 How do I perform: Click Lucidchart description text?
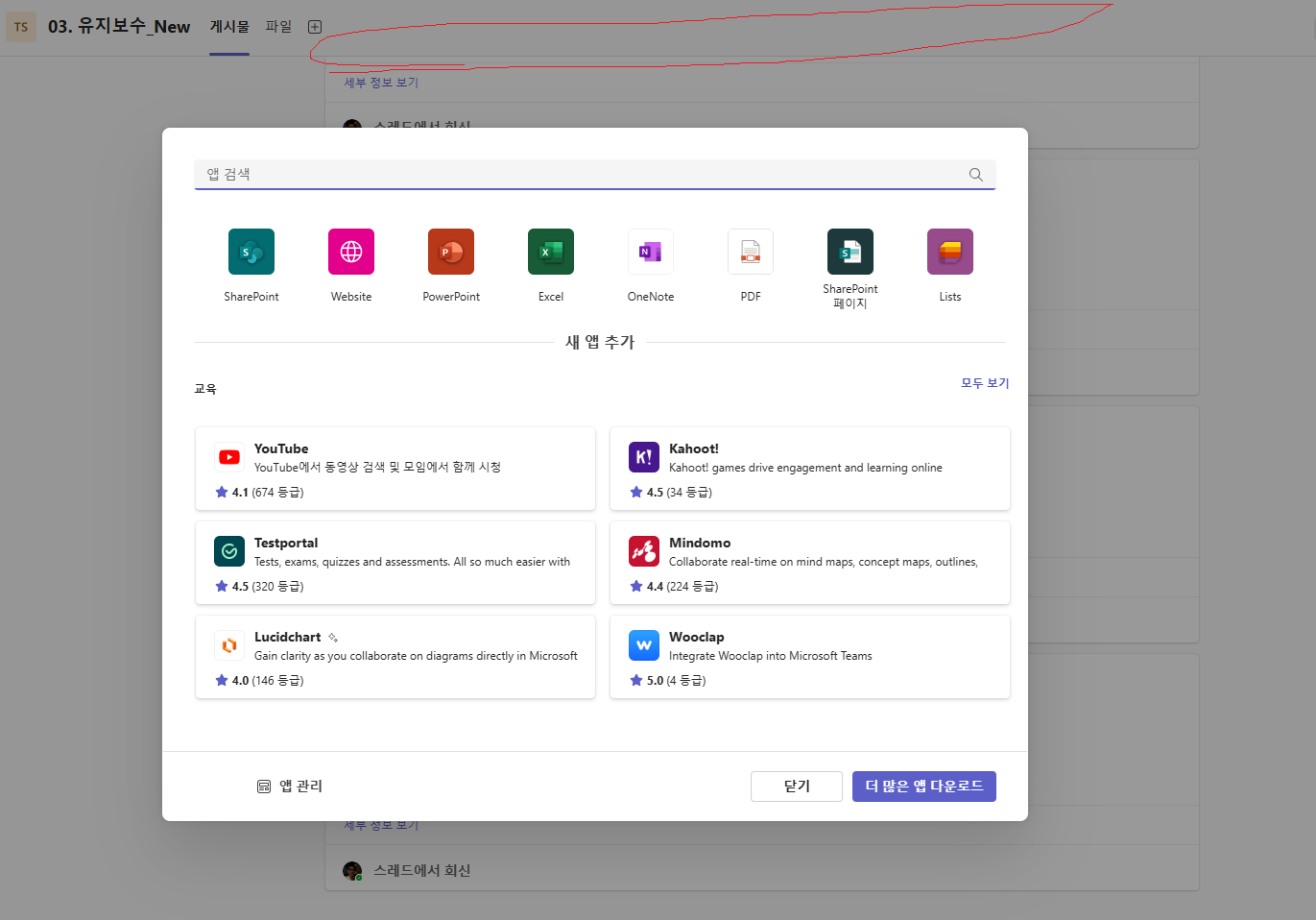pyautogui.click(x=416, y=656)
